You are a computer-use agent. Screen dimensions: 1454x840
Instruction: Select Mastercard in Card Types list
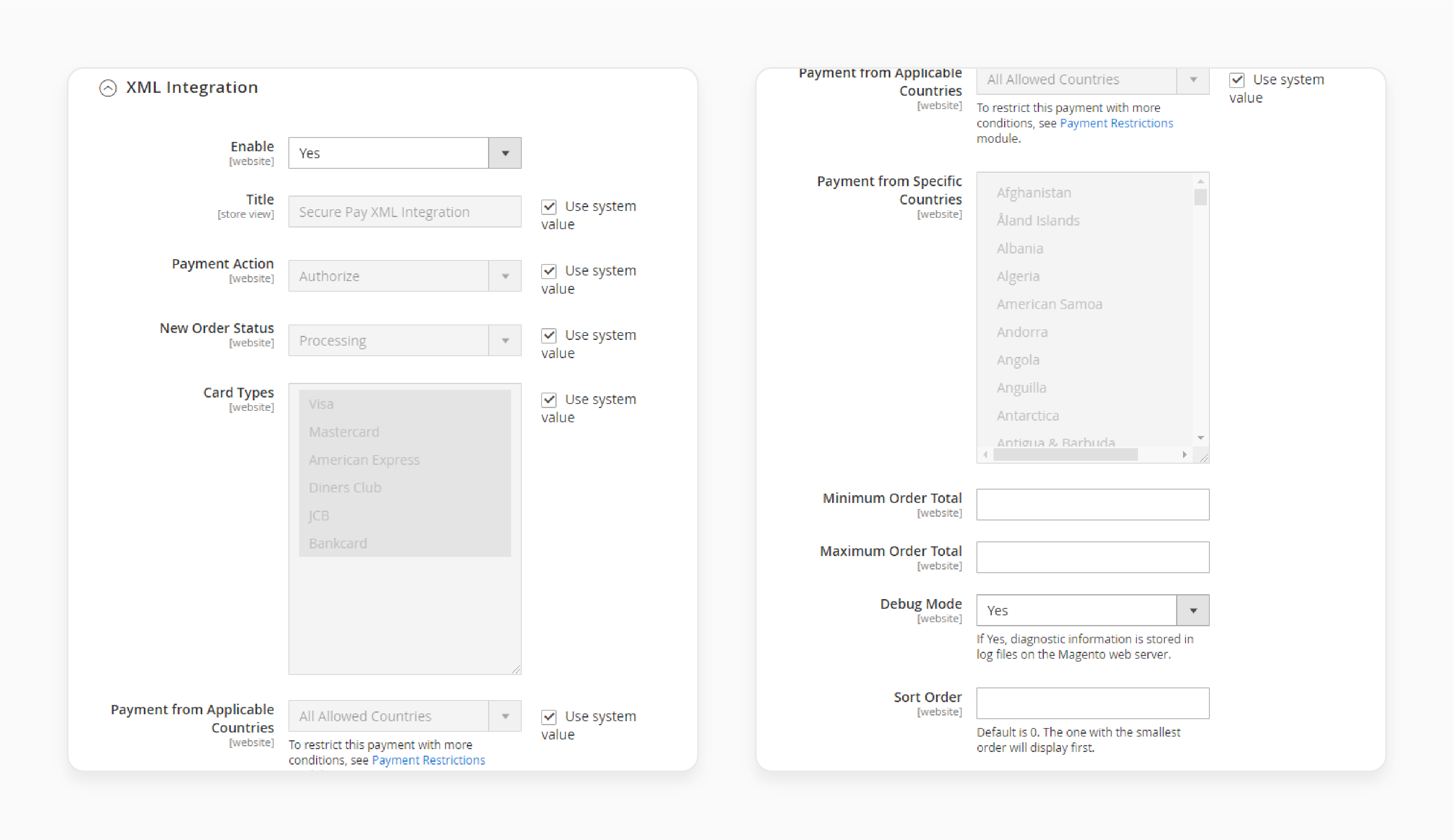[x=404, y=432]
